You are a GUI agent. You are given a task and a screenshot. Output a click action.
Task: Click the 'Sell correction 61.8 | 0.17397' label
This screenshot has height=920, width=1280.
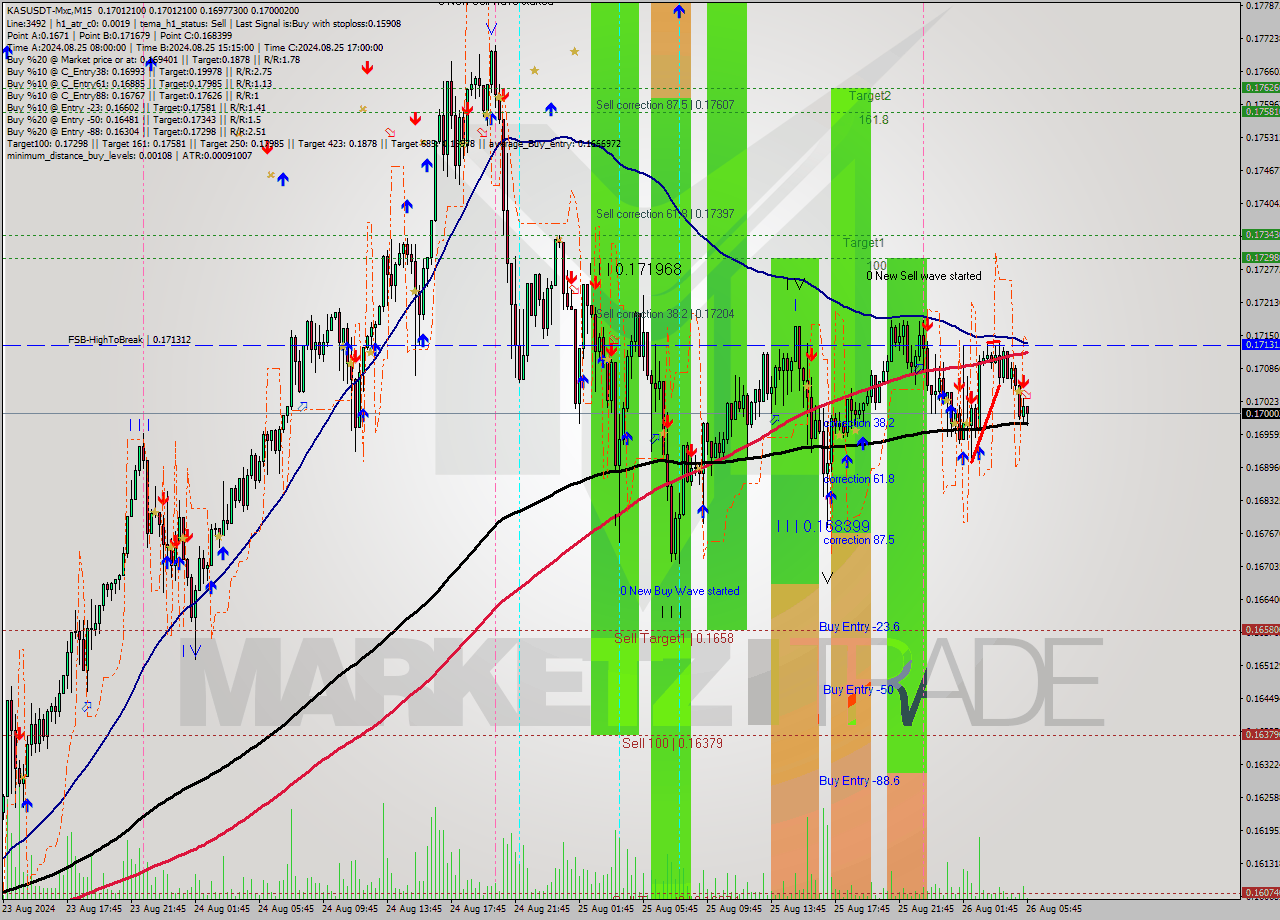(x=665, y=214)
